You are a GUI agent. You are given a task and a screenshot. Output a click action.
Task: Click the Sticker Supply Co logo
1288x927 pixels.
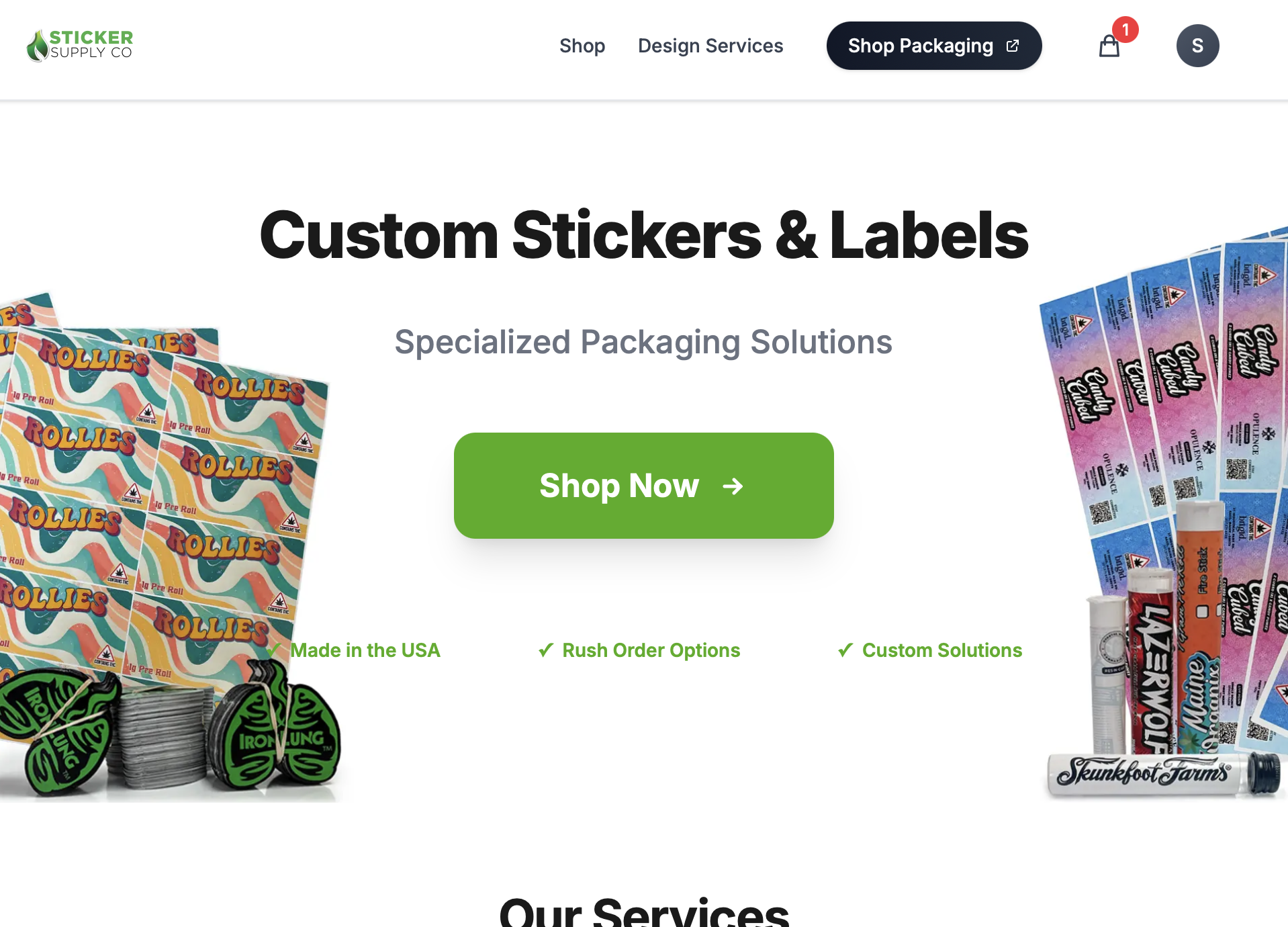point(79,45)
